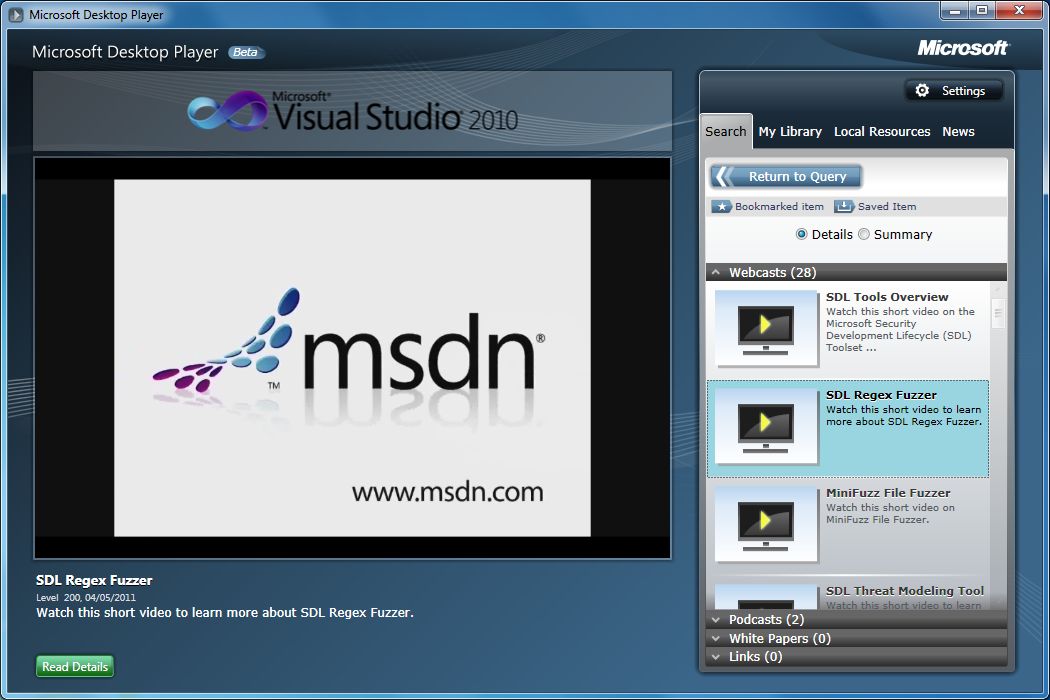Click the Return to Query double-arrow icon

tap(725, 176)
